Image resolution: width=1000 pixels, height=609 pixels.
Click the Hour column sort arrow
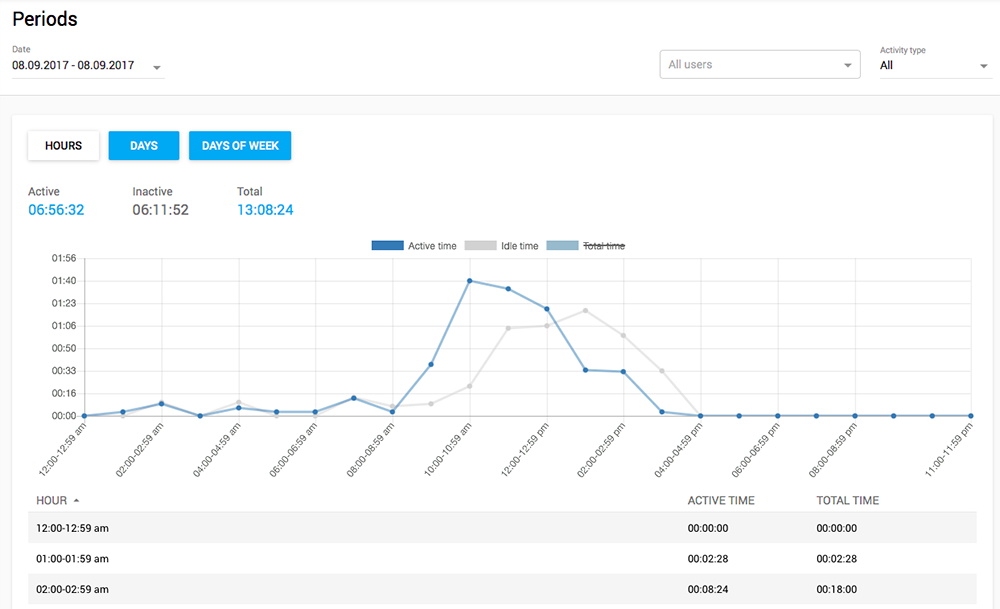pyautogui.click(x=77, y=500)
